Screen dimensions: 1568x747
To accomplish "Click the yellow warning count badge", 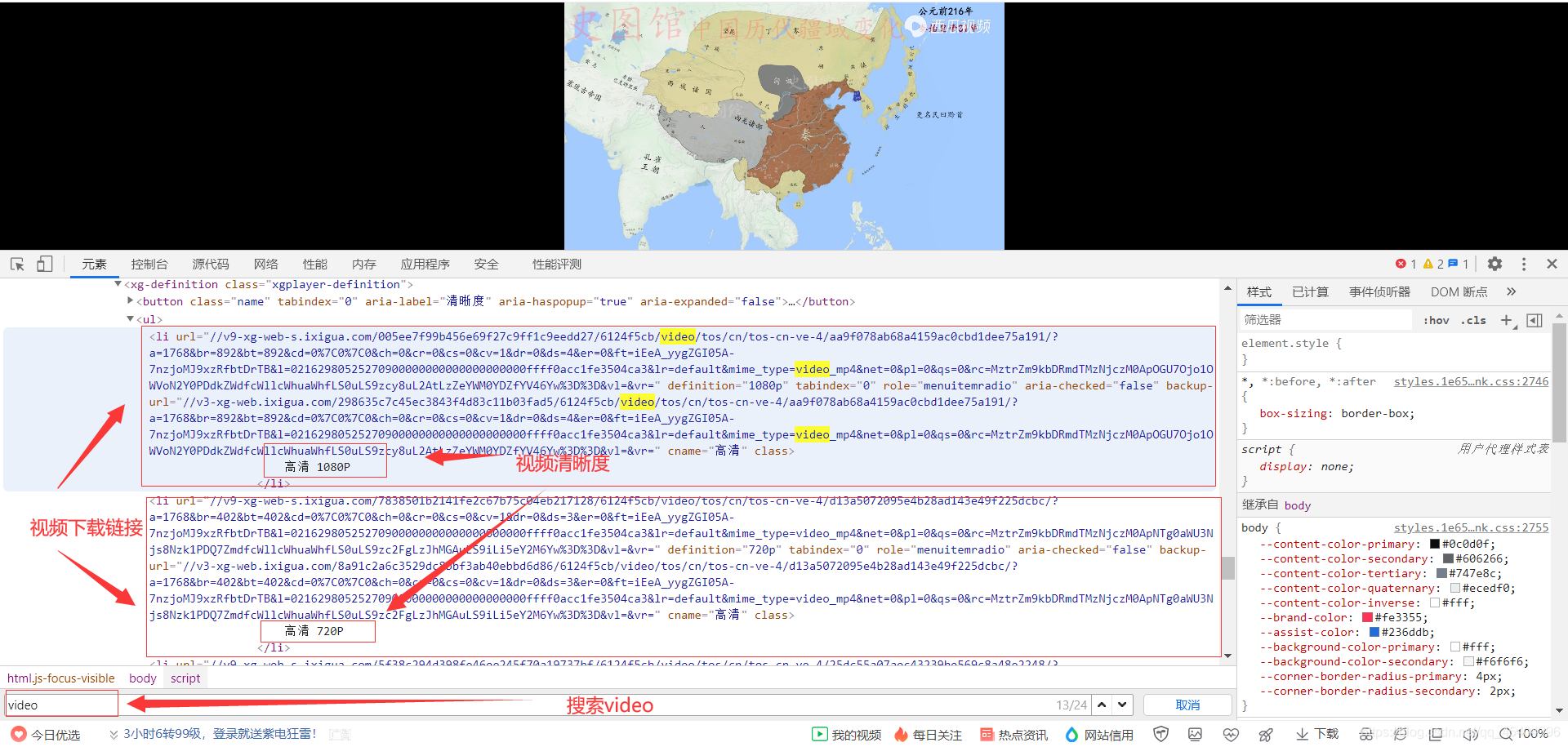I will pos(1433,264).
